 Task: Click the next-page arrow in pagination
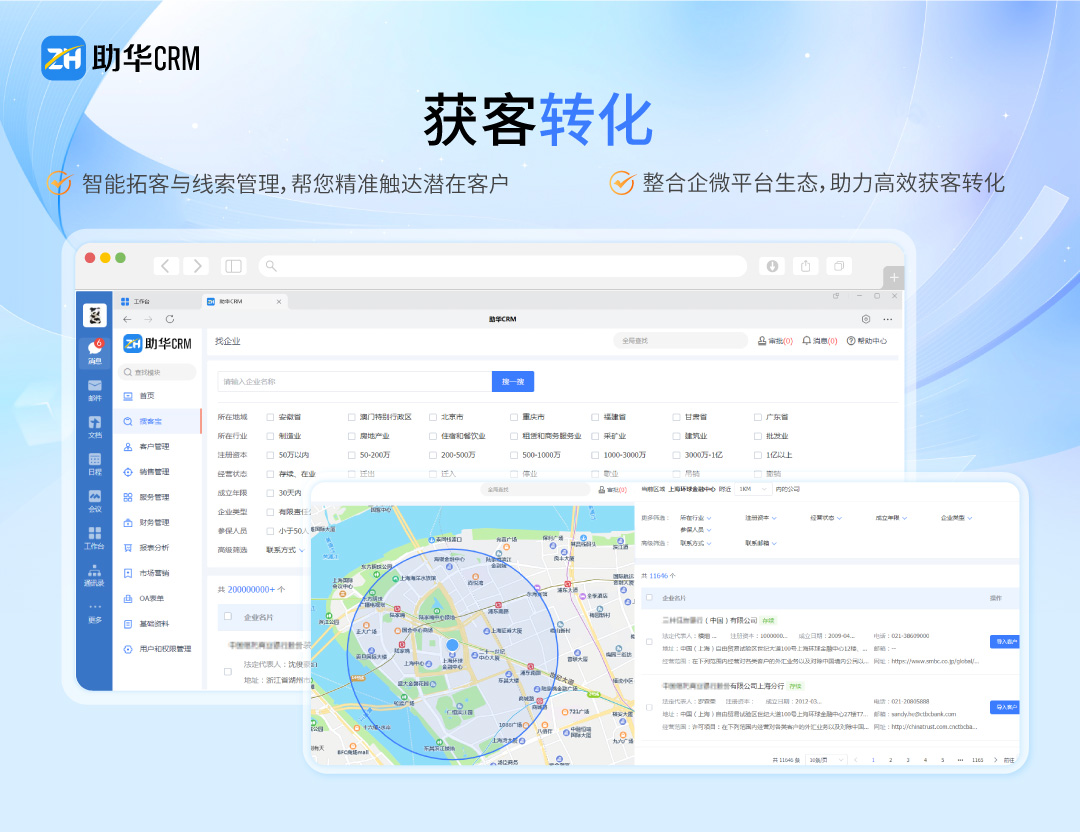pyautogui.click(x=995, y=760)
